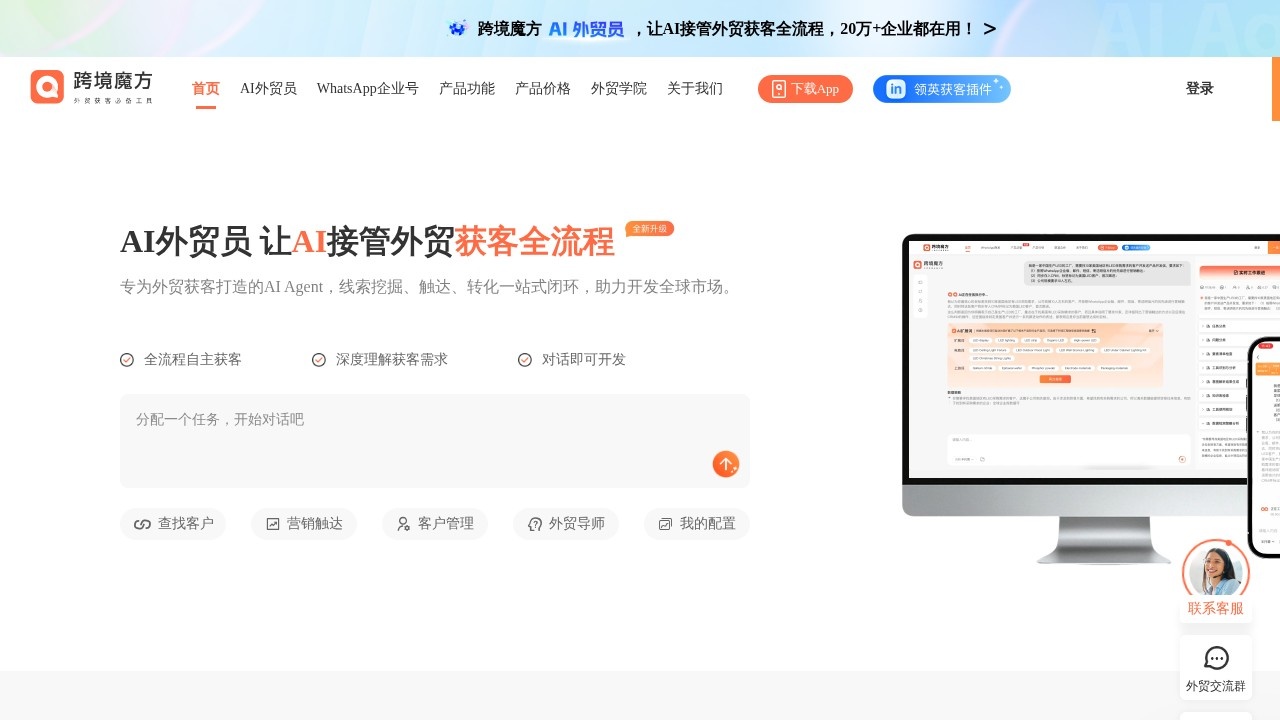This screenshot has width=1280, height=720.
Task: Open the 外贸交流群 chat icon
Action: coord(1216,658)
